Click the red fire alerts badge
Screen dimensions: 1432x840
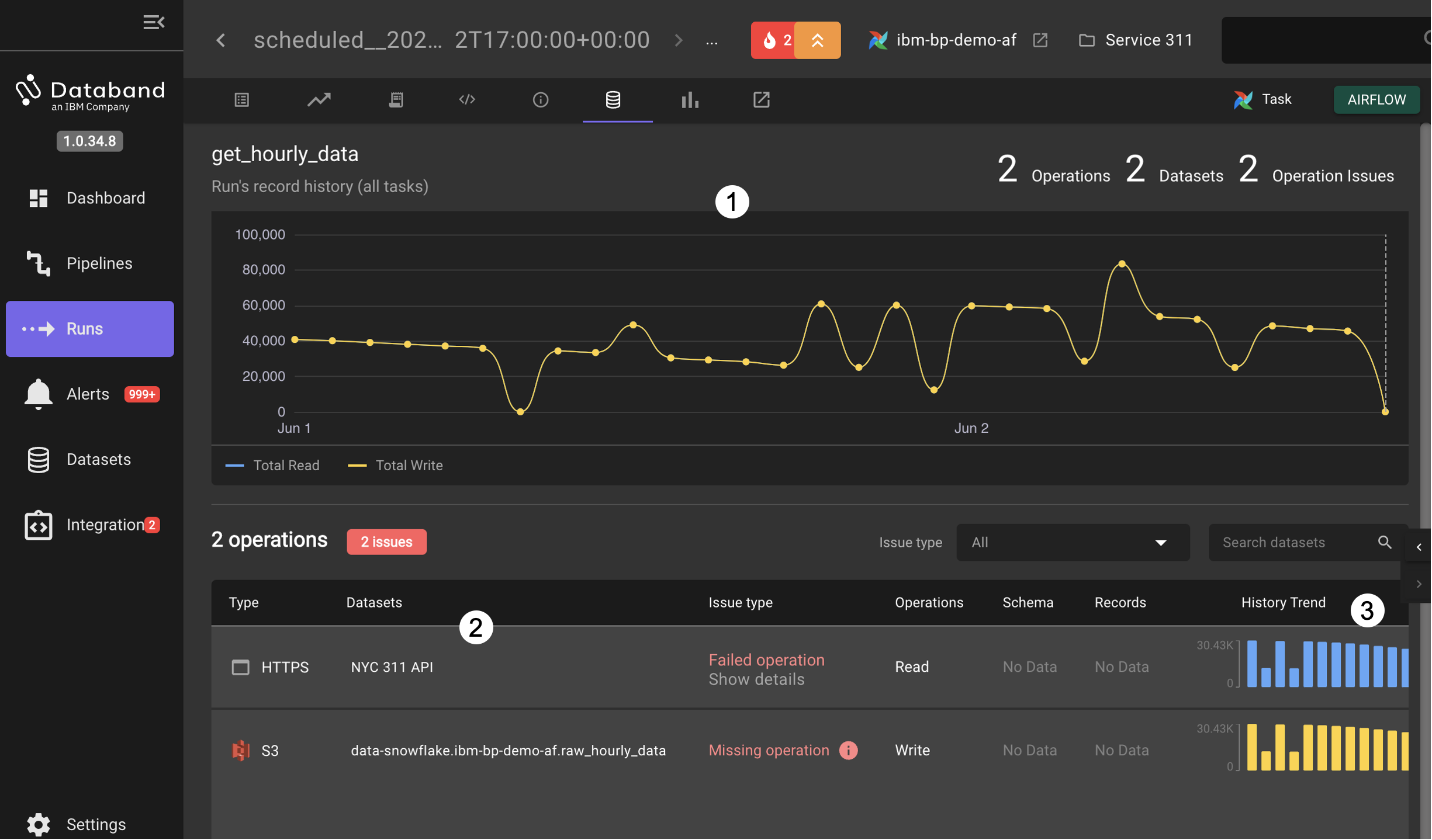click(x=773, y=40)
